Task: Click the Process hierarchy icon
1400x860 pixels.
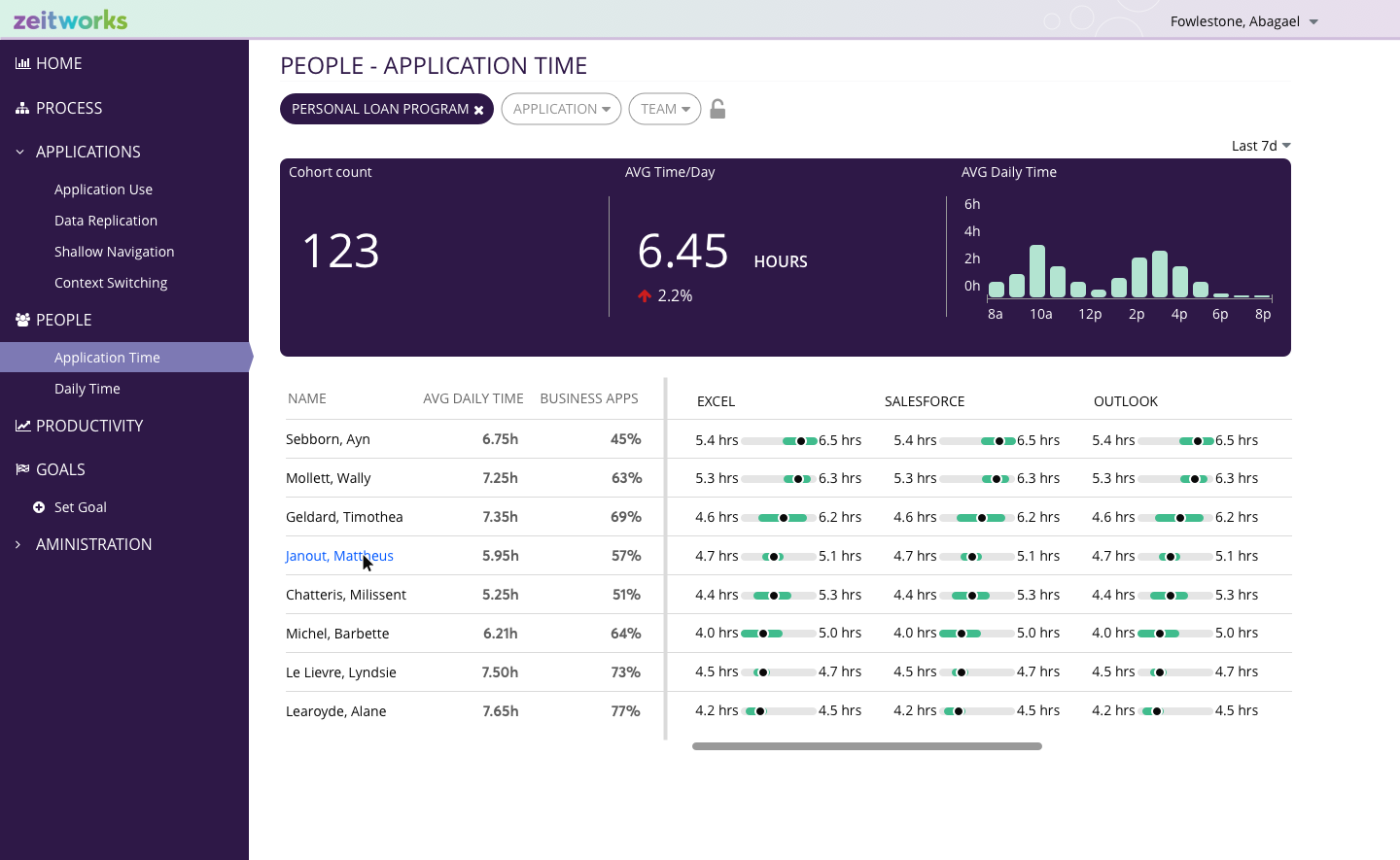Action: click(x=22, y=108)
